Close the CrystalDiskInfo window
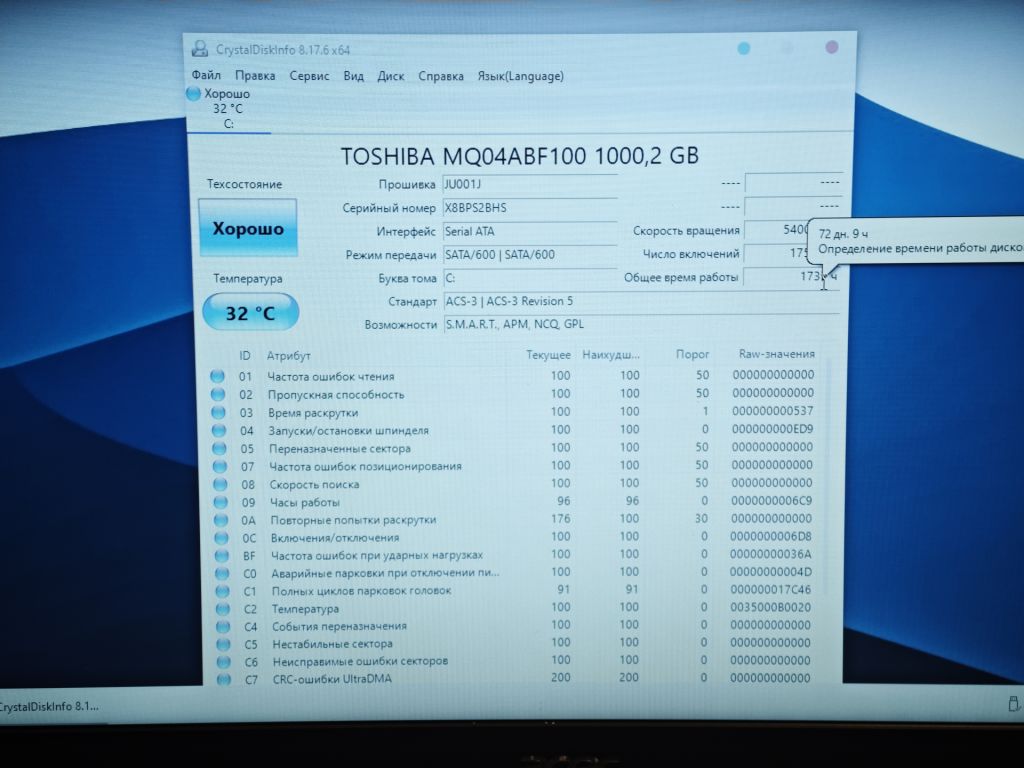 831,48
